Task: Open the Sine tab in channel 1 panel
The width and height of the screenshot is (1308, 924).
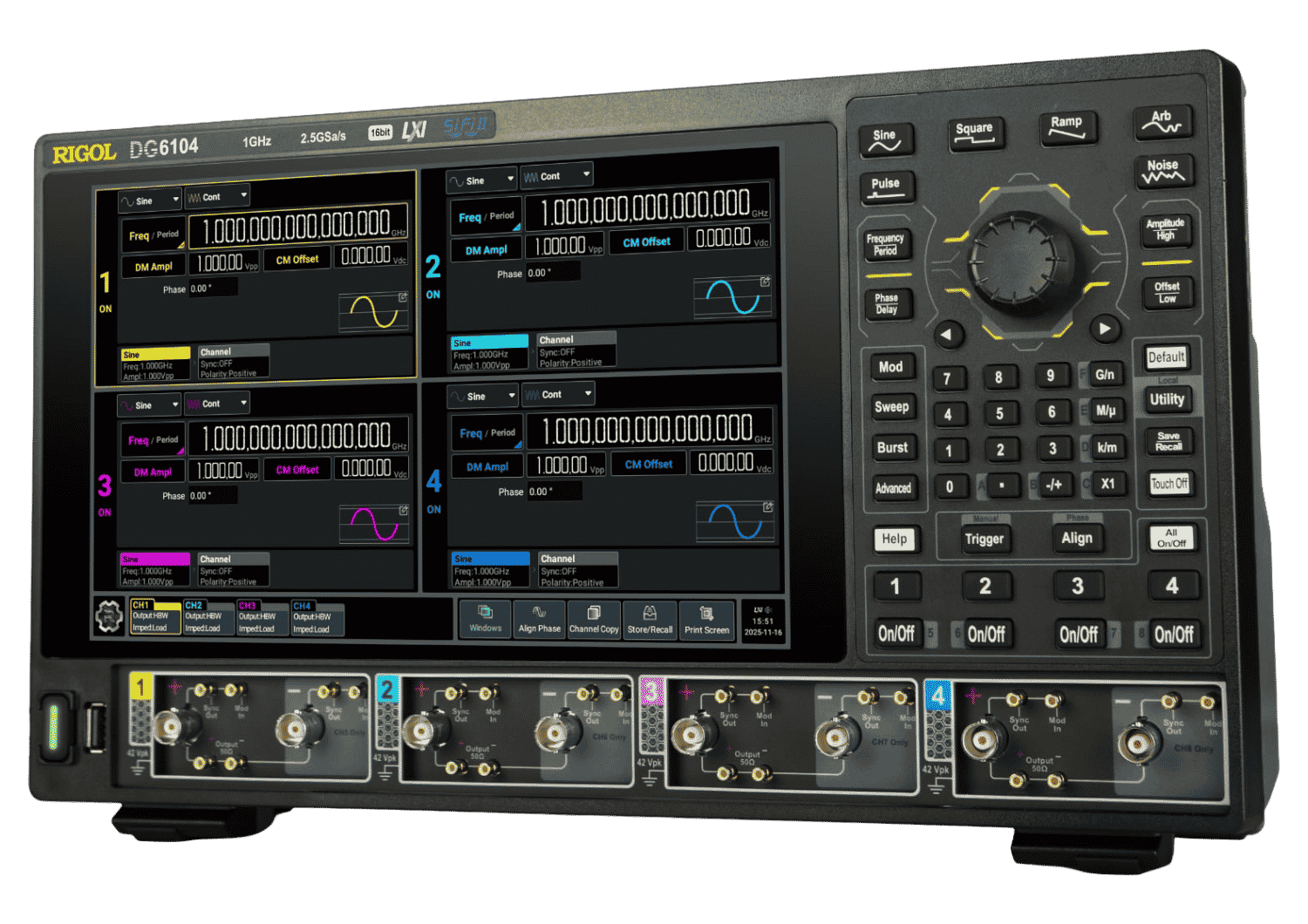Action: pos(155,364)
